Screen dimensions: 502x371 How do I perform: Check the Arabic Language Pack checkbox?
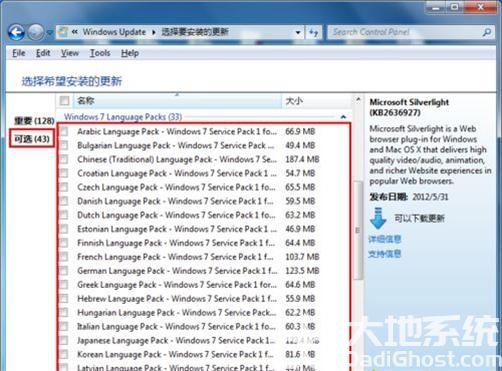click(x=64, y=131)
